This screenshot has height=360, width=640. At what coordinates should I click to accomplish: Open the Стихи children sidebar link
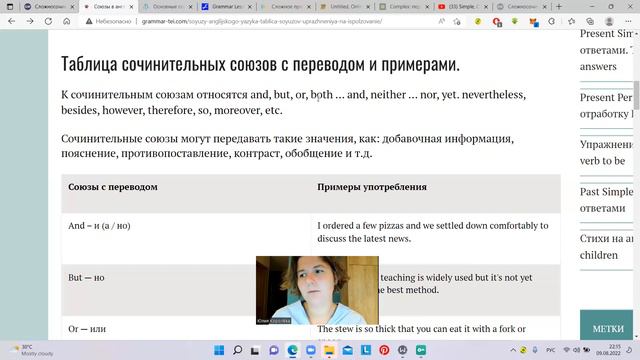click(x=607, y=247)
